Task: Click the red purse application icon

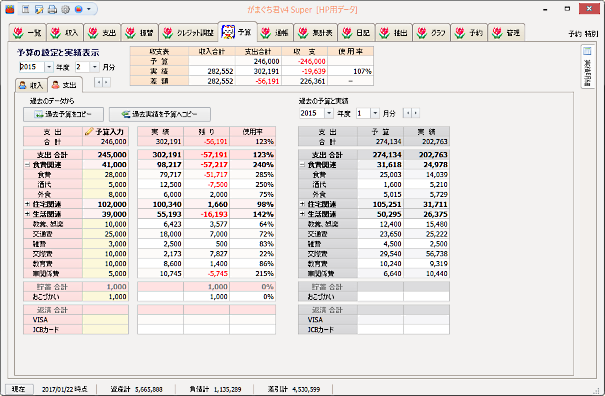Action: (10, 9)
